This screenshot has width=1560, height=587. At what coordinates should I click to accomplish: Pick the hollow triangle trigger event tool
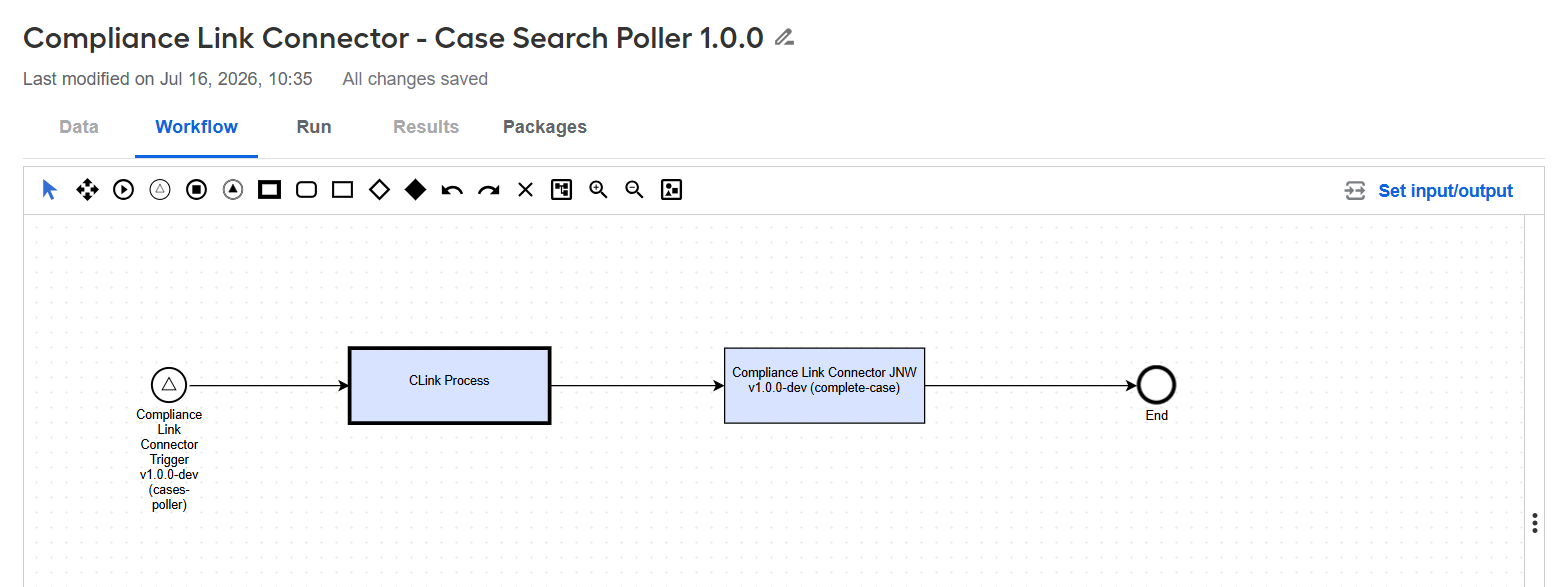tap(160, 190)
